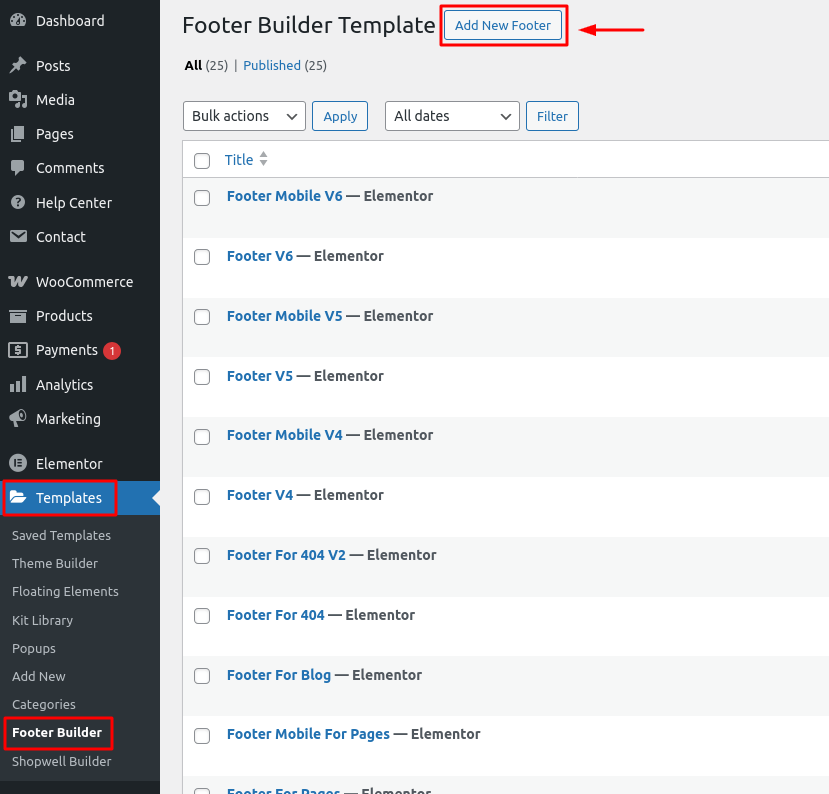Sort the list by Title column arrows
Screen dimensions: 829x794
(264, 160)
